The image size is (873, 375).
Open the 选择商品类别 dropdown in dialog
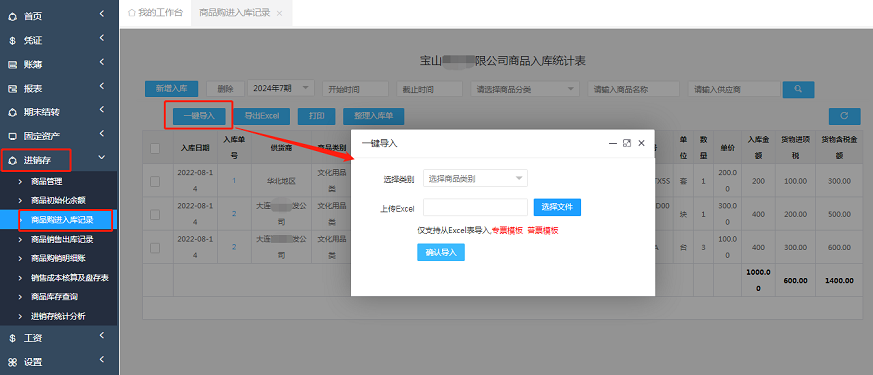(x=475, y=179)
